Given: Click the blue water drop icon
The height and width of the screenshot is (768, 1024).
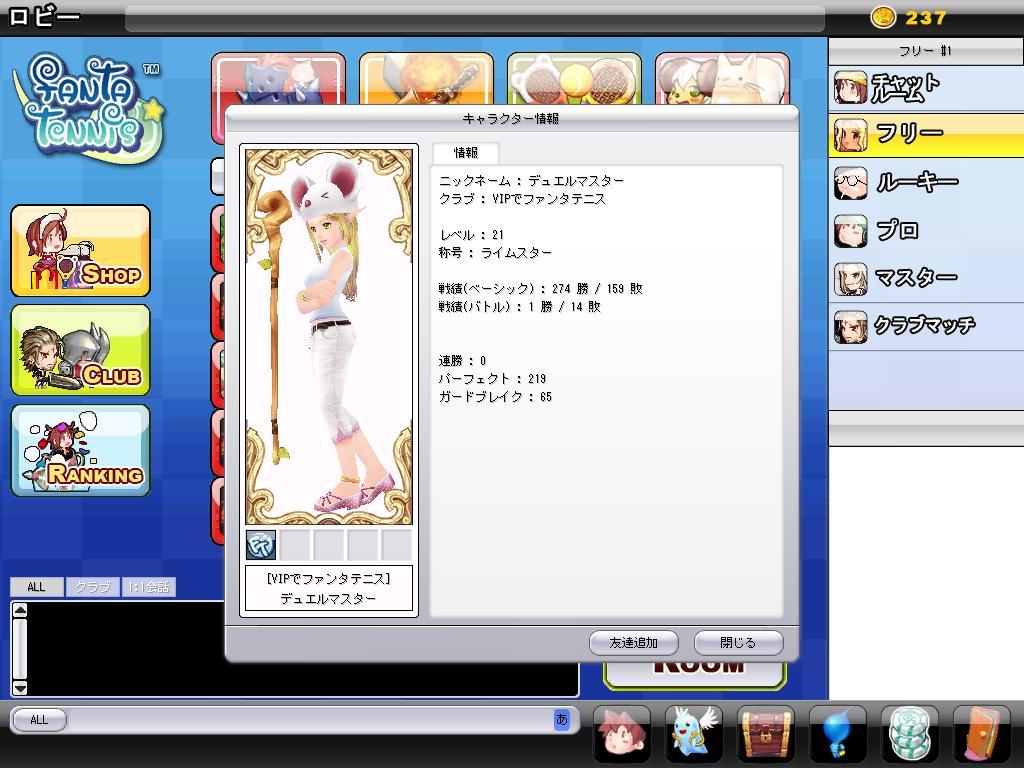Looking at the screenshot, I should [x=838, y=733].
